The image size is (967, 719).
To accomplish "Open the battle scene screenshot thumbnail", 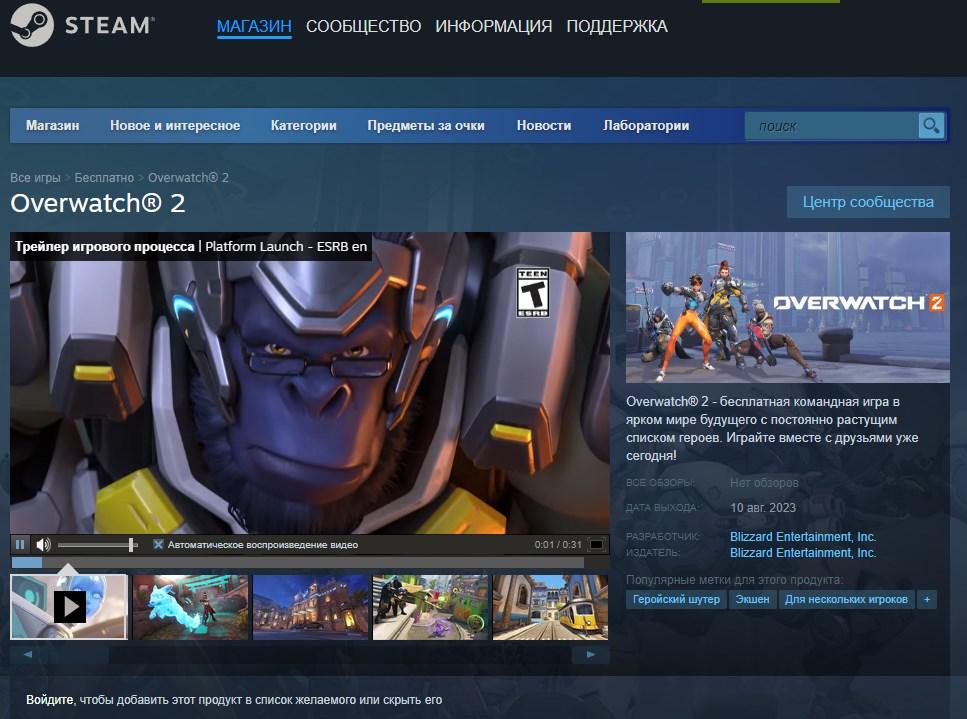I will [x=430, y=607].
